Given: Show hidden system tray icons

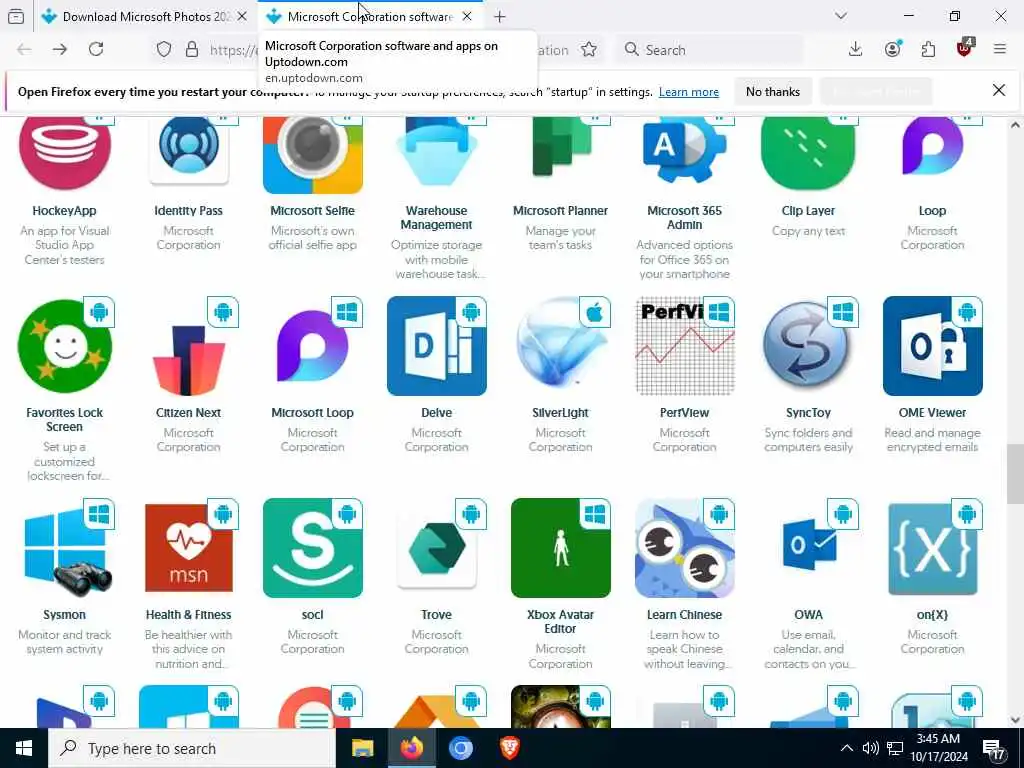Looking at the screenshot, I should [846, 748].
